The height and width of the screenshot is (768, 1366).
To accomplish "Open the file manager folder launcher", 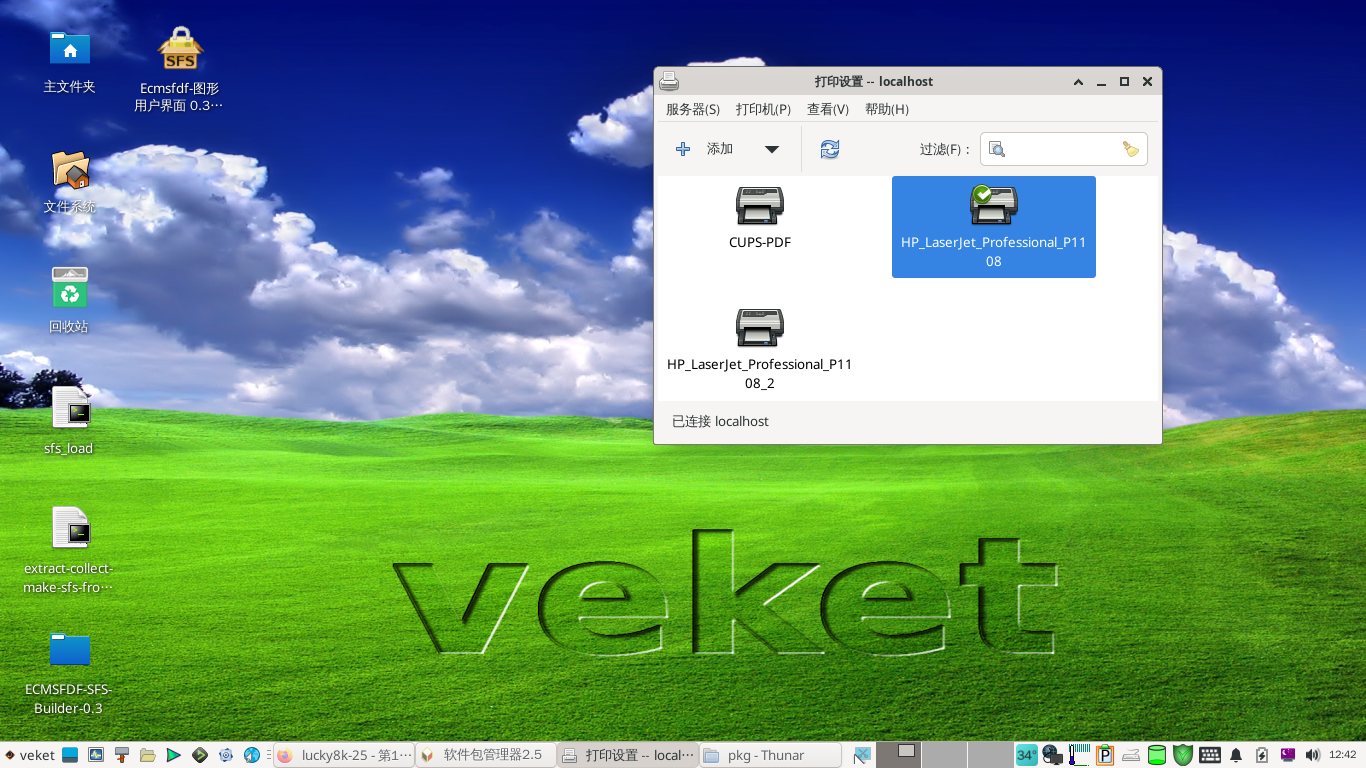I will 148,755.
